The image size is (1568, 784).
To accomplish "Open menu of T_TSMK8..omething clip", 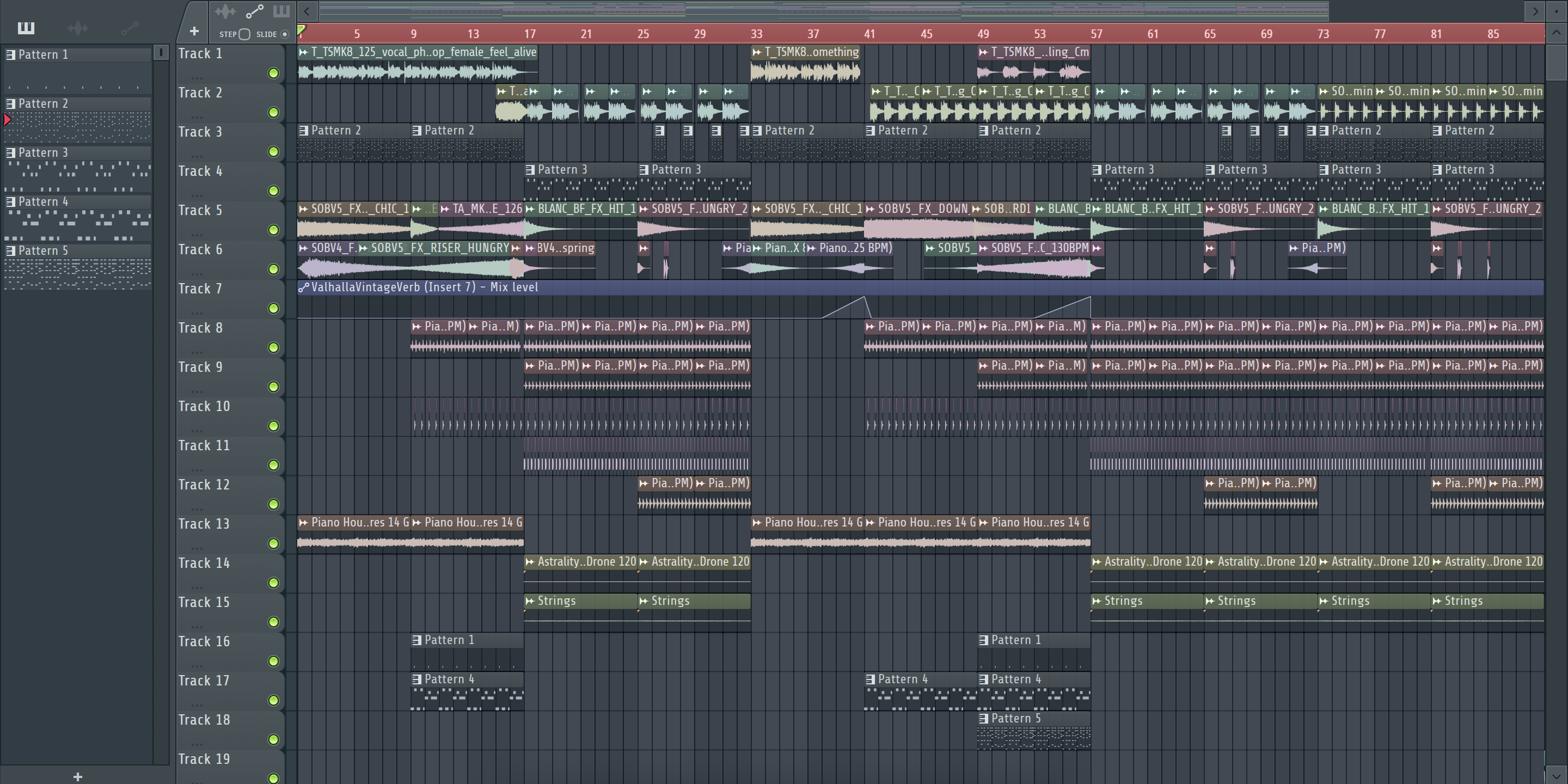I will click(757, 52).
